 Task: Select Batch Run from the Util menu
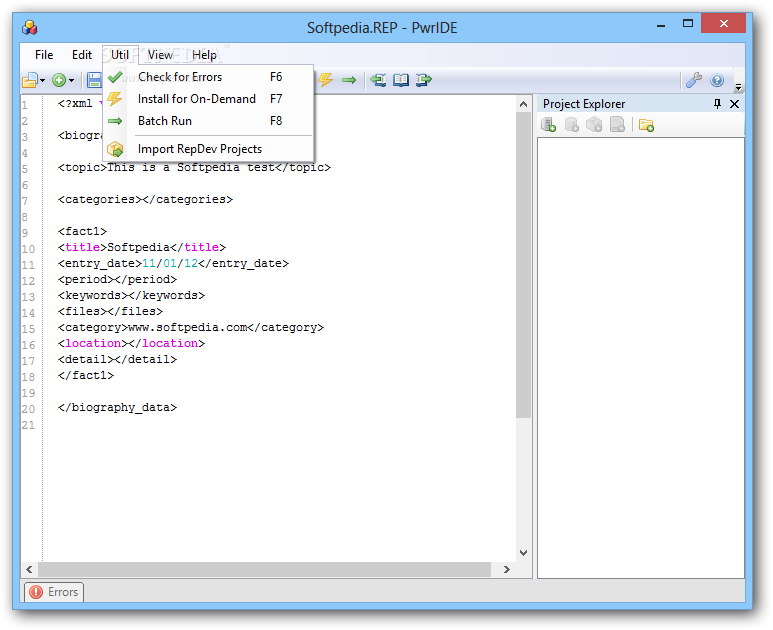(x=208, y=121)
